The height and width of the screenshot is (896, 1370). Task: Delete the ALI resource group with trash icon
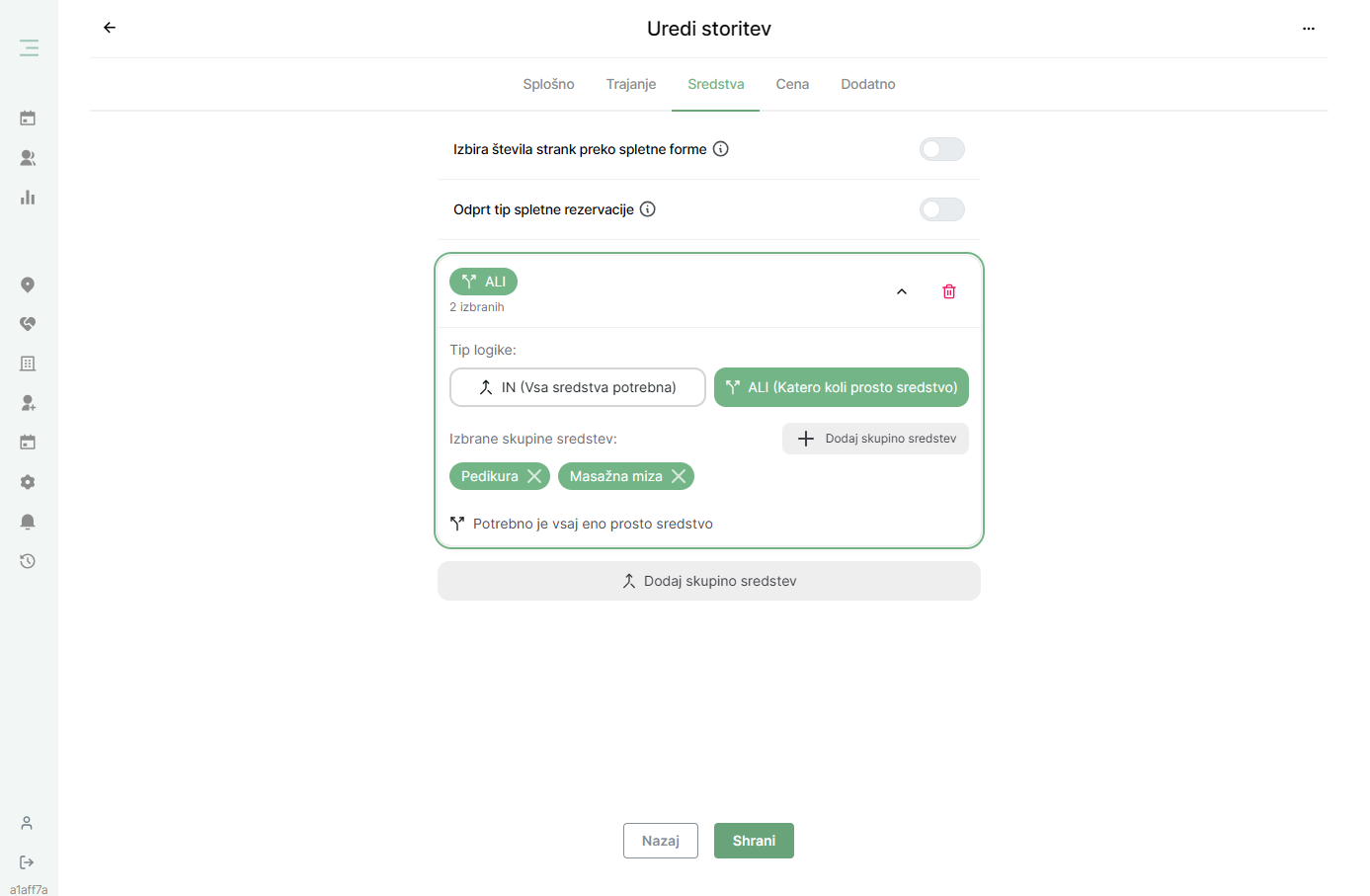coord(949,291)
